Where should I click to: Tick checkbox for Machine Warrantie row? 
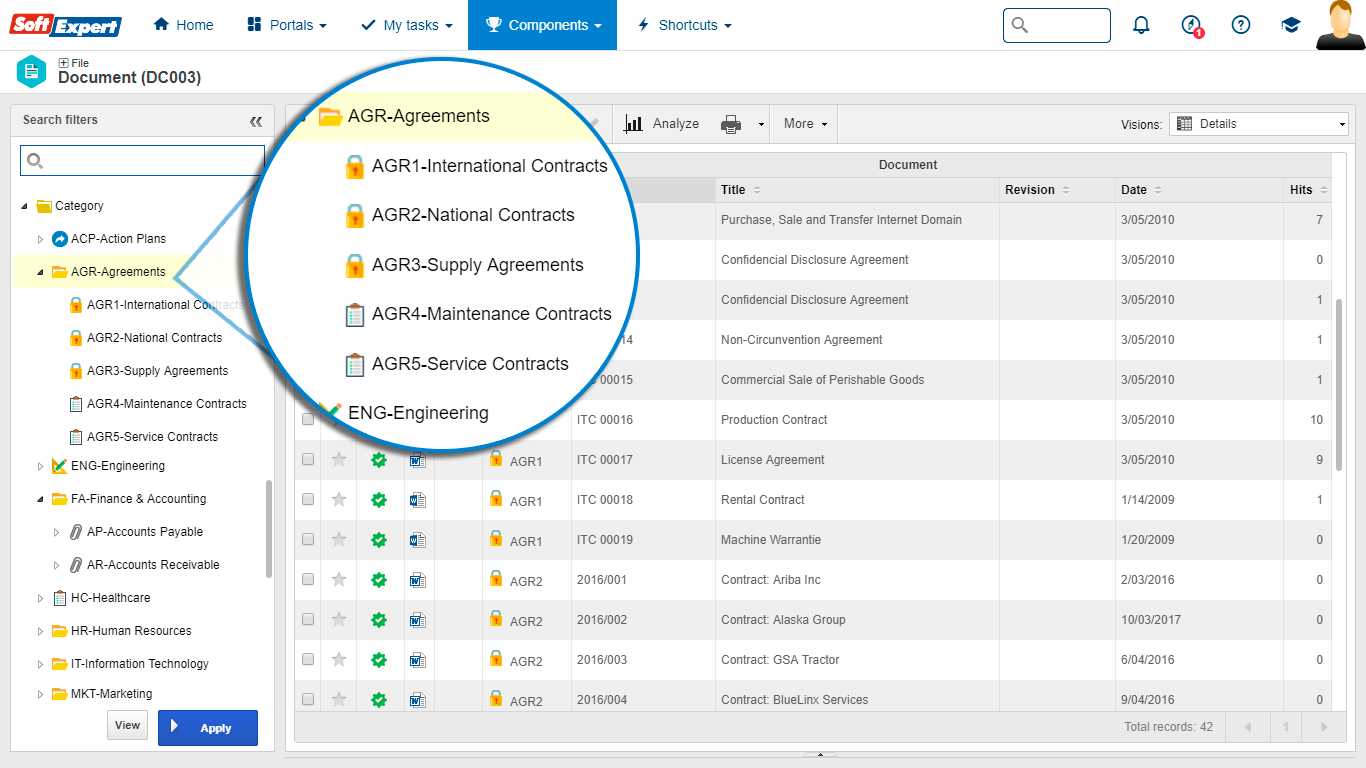[308, 540]
